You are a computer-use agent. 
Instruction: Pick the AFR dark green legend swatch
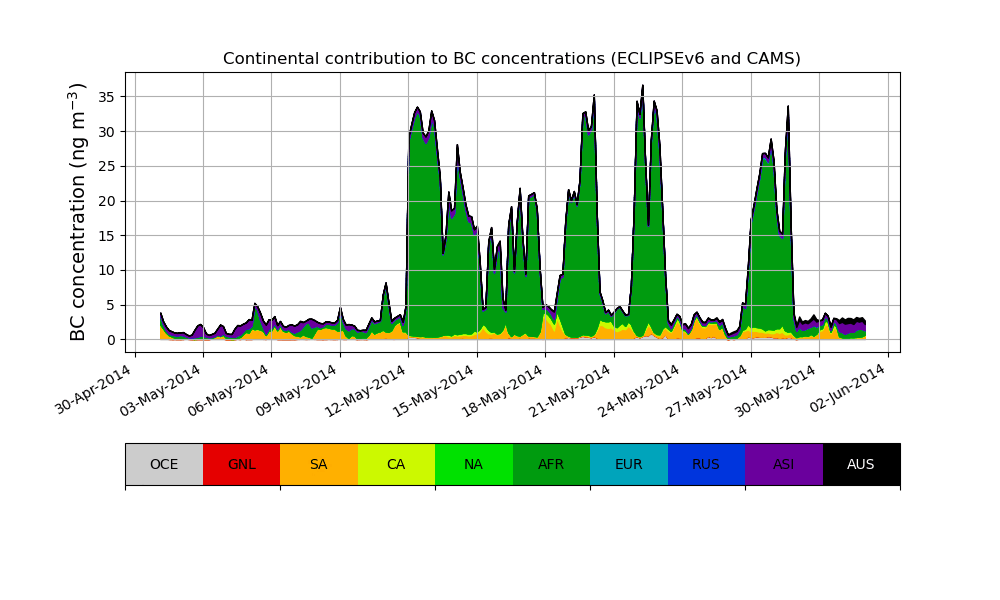pyautogui.click(x=552, y=464)
